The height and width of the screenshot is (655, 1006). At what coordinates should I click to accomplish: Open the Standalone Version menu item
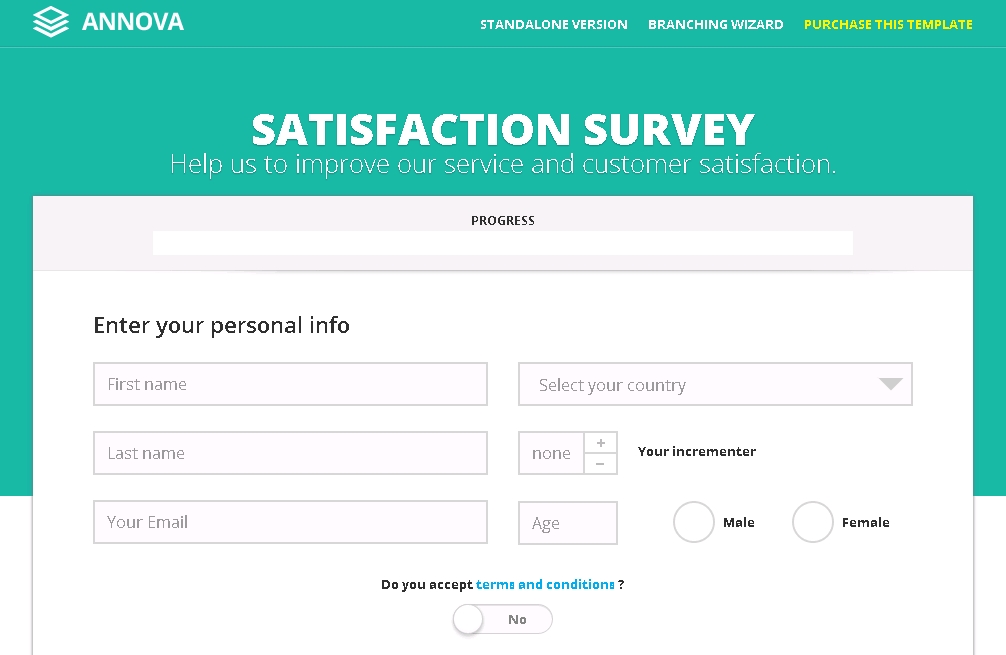(x=553, y=24)
